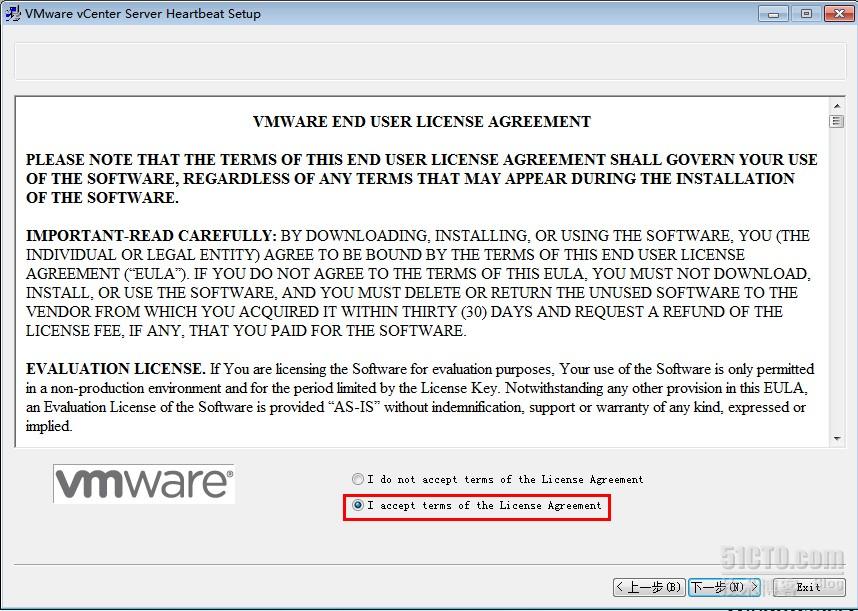Maximize the Heartbeat Setup window

(805, 14)
